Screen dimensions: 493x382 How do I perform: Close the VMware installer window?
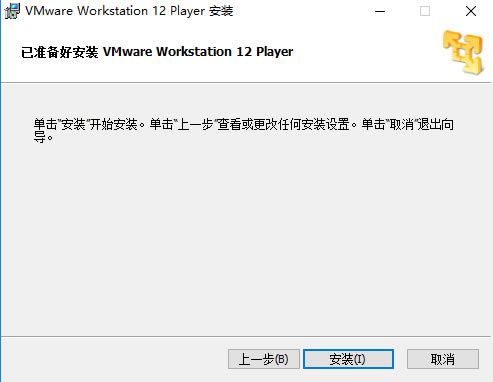click(471, 11)
